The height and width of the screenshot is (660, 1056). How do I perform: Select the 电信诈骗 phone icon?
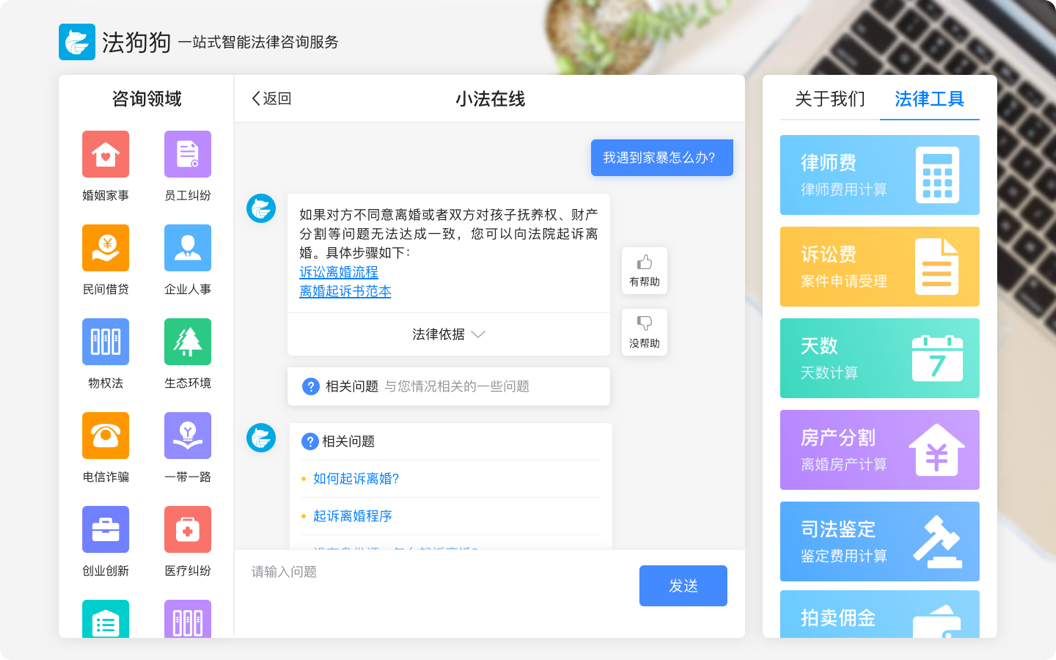click(105, 436)
